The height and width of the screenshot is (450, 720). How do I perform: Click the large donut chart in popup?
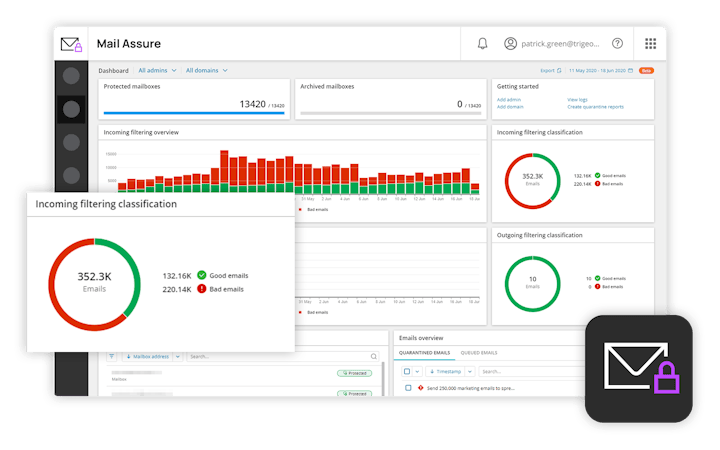pyautogui.click(x=95, y=284)
